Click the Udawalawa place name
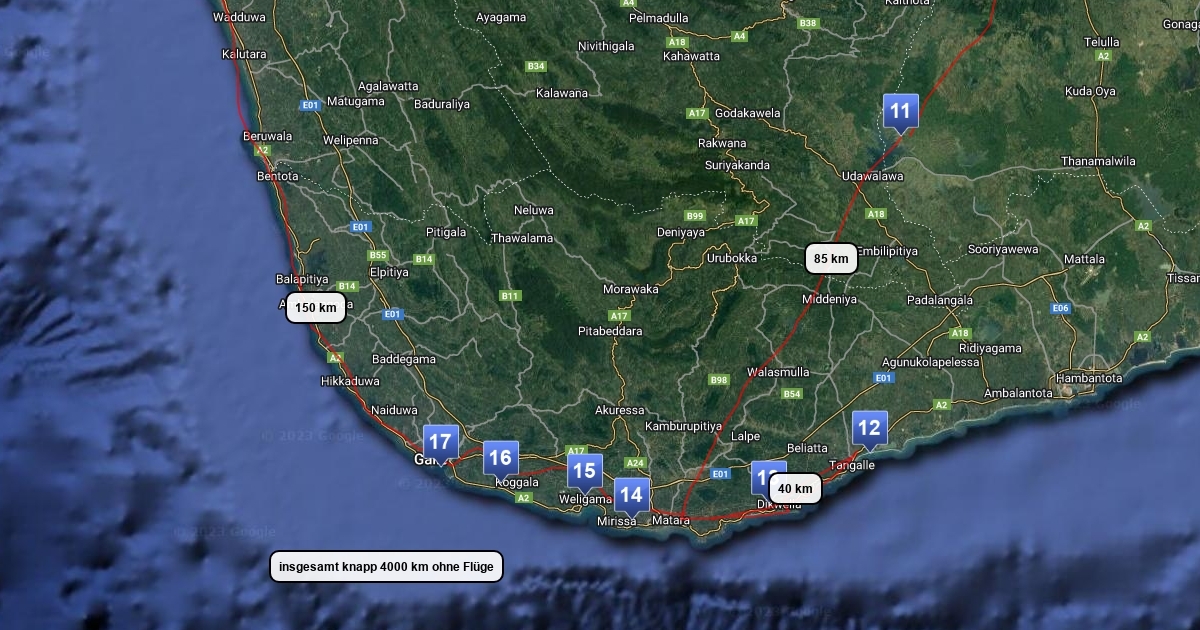 873,176
